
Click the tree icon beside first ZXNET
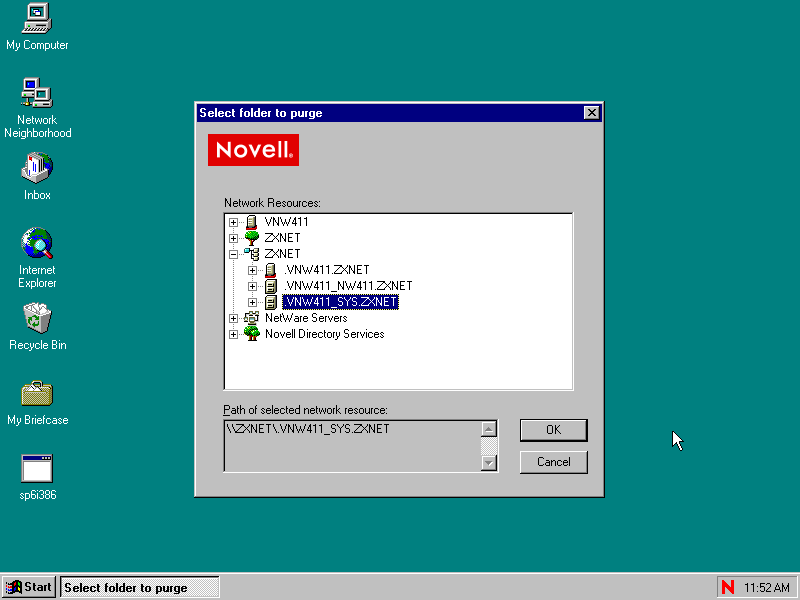(x=252, y=238)
